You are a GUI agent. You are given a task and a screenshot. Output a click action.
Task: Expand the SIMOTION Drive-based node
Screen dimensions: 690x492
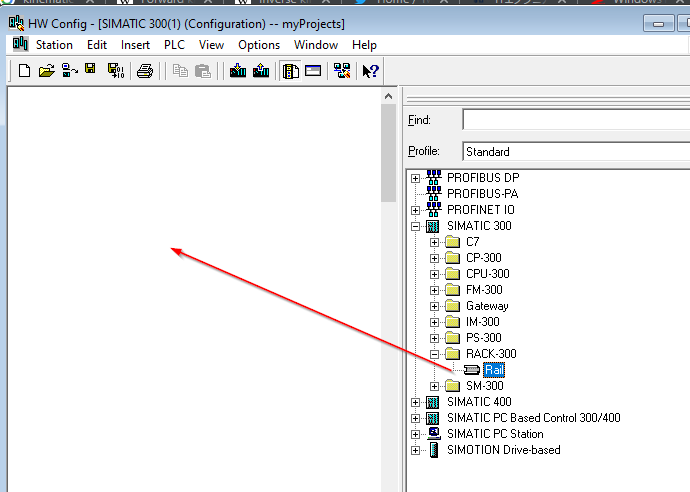415,451
